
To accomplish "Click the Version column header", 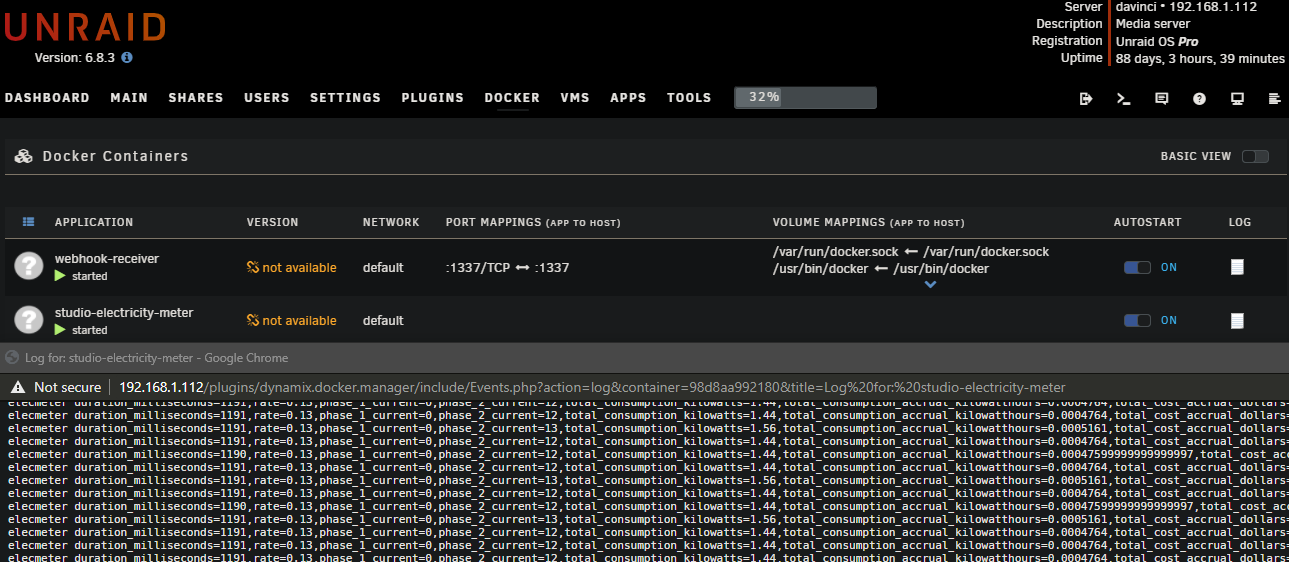I will [273, 222].
